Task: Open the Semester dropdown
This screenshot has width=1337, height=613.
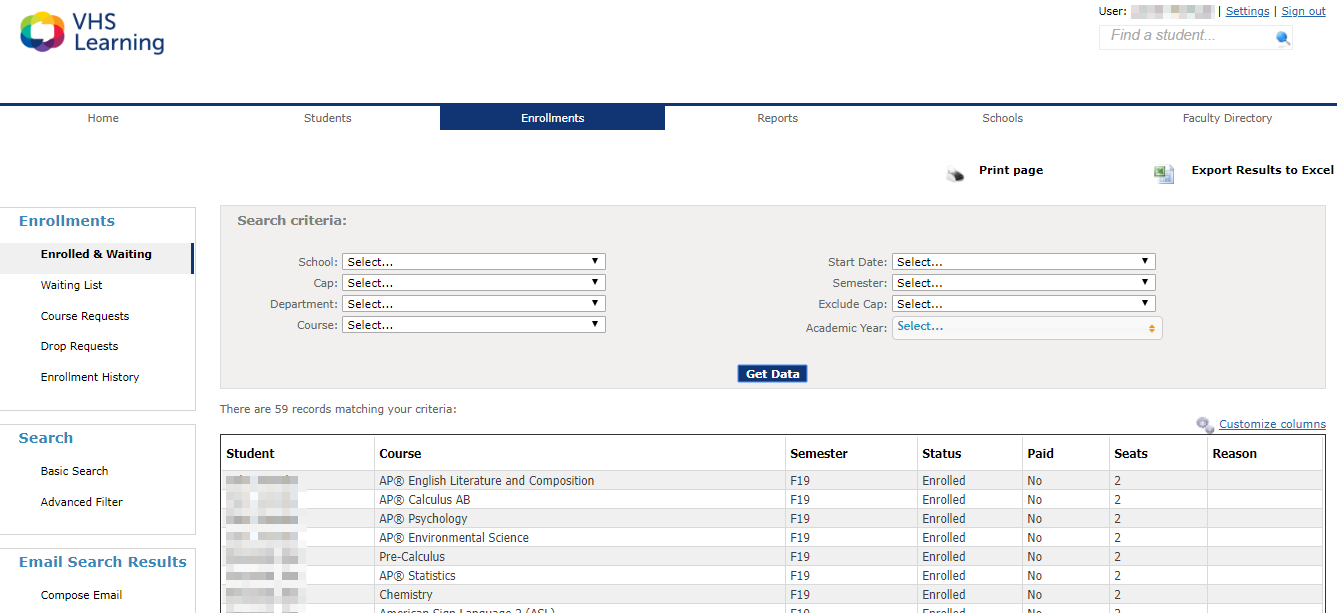Action: point(1023,282)
